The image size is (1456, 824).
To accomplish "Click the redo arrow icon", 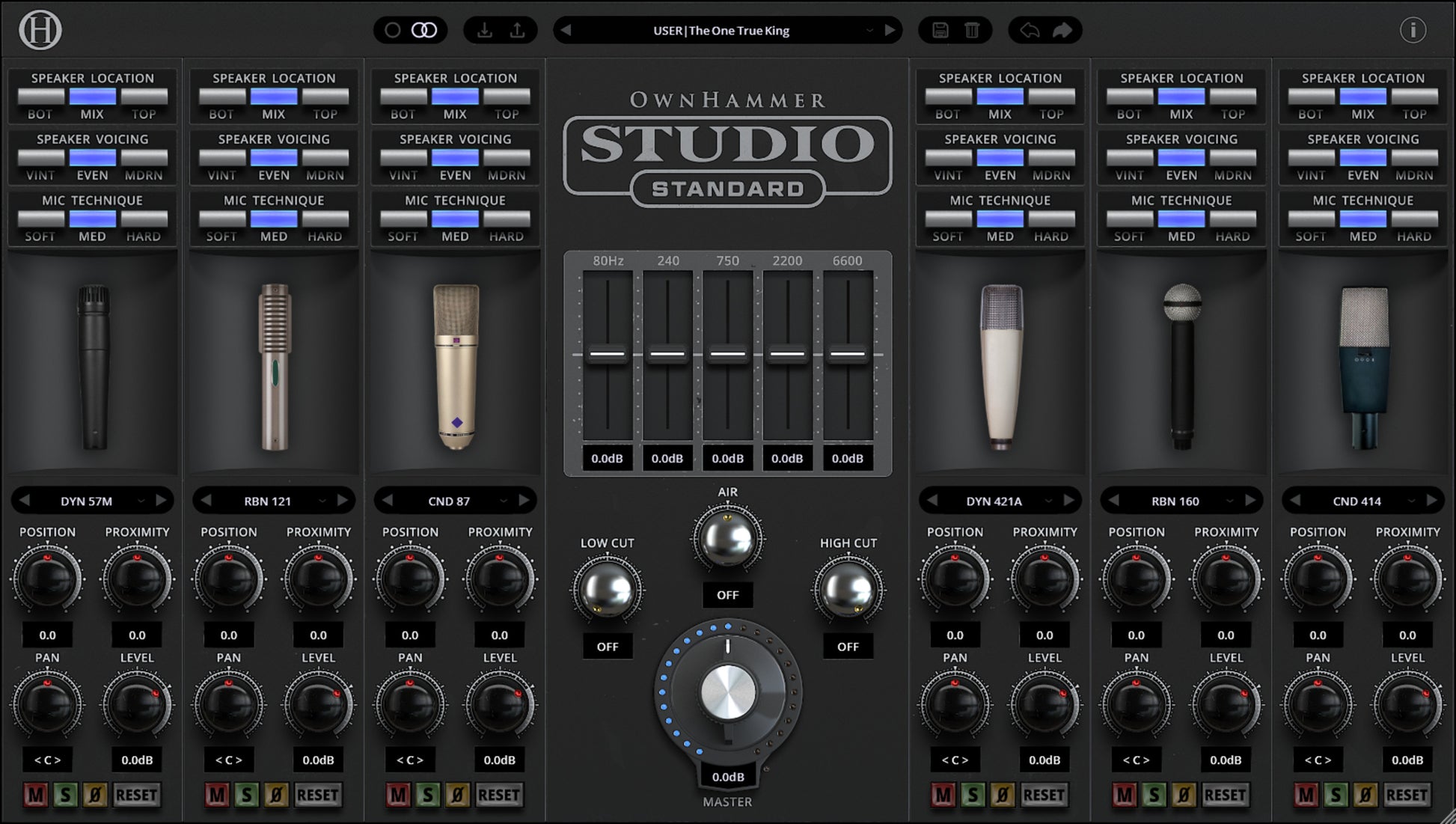I will [x=1062, y=31].
